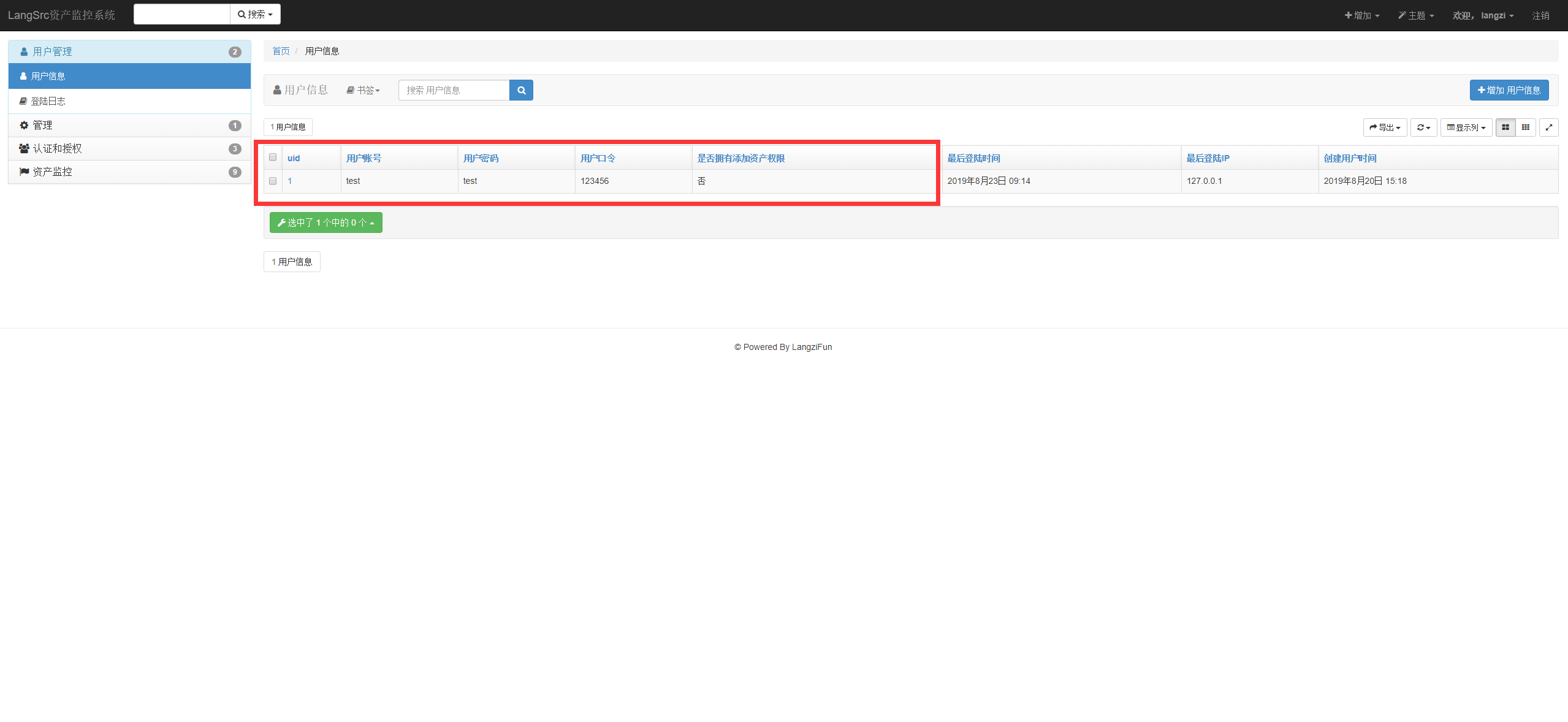The image size is (1568, 722).
Task: Switch to the small grid layout icon
Action: (x=1525, y=127)
